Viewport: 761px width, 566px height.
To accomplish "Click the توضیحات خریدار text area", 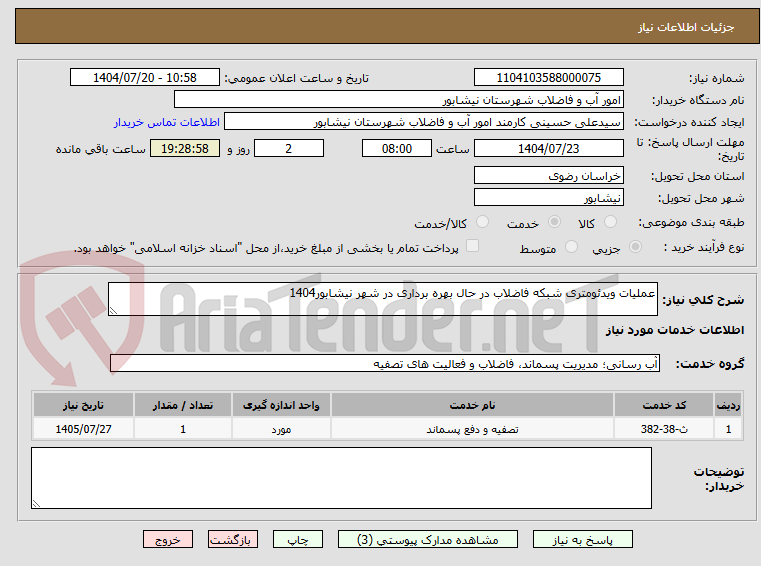I will point(341,478).
